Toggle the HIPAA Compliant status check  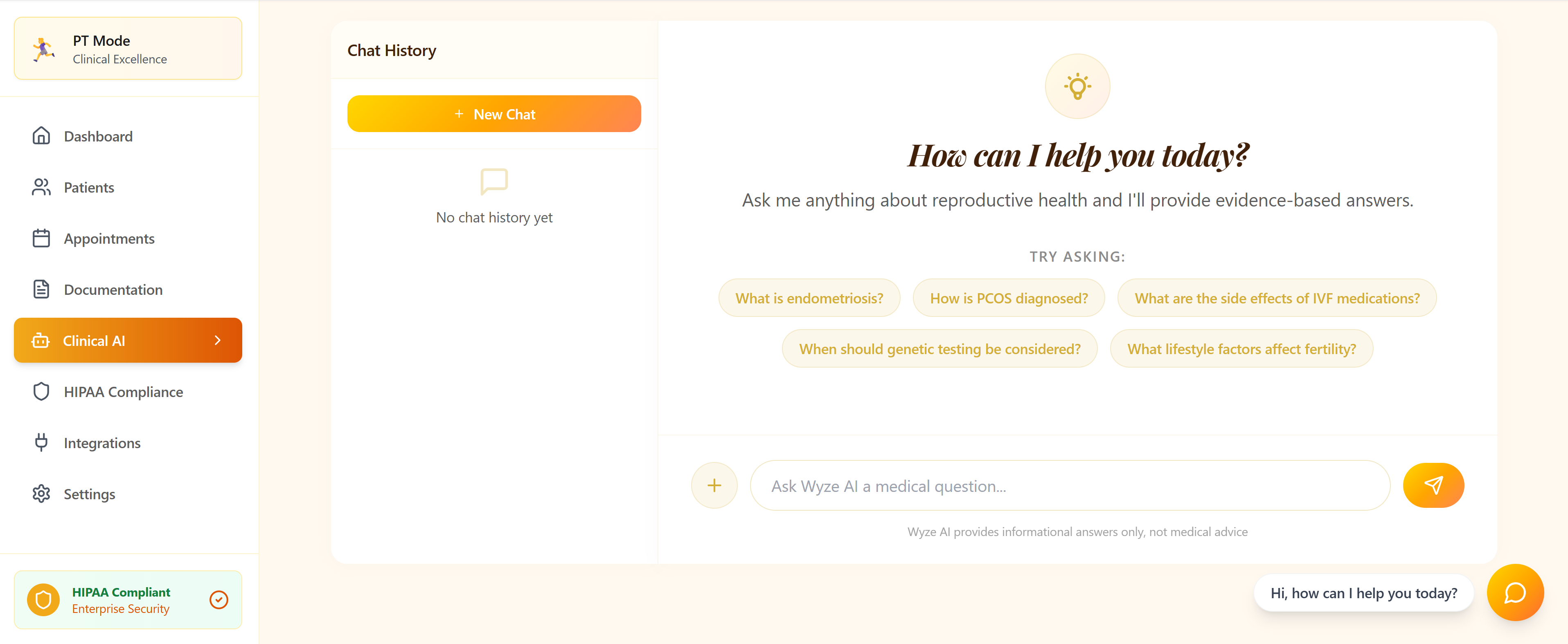(219, 599)
